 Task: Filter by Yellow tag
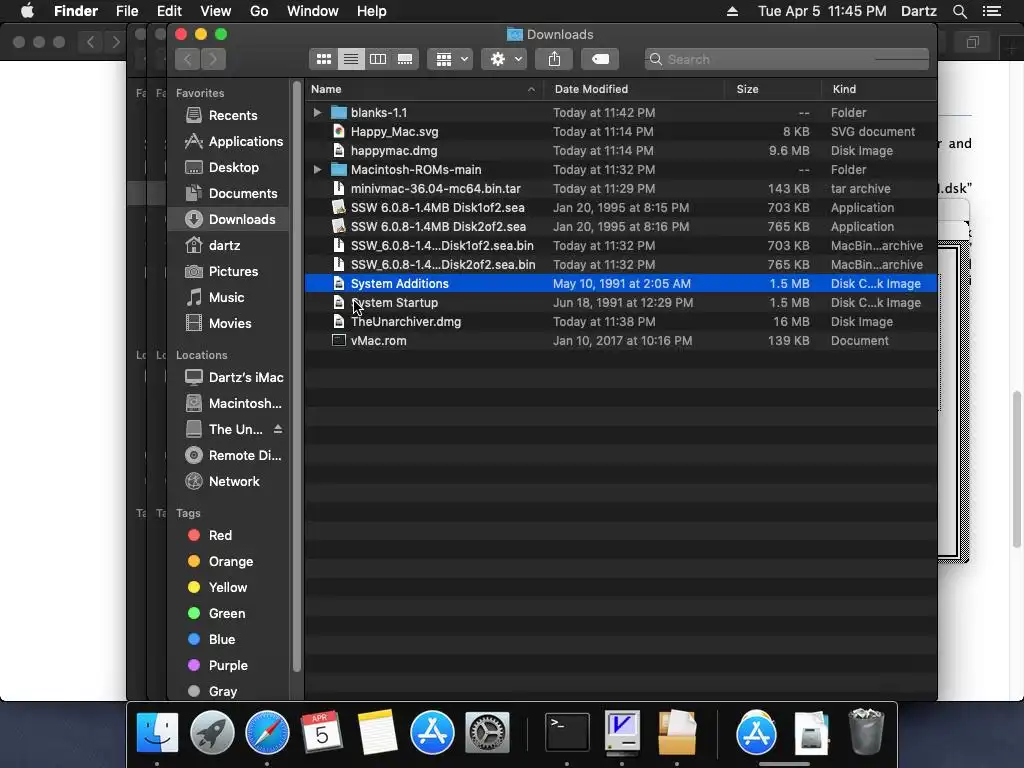229,587
